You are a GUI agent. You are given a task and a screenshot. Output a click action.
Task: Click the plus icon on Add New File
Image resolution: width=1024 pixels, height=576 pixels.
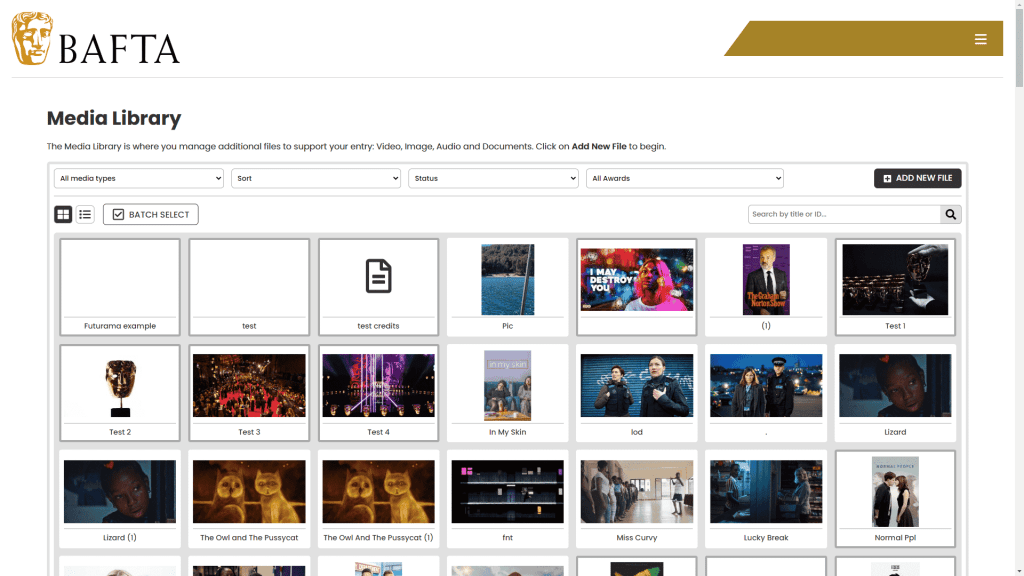887,179
